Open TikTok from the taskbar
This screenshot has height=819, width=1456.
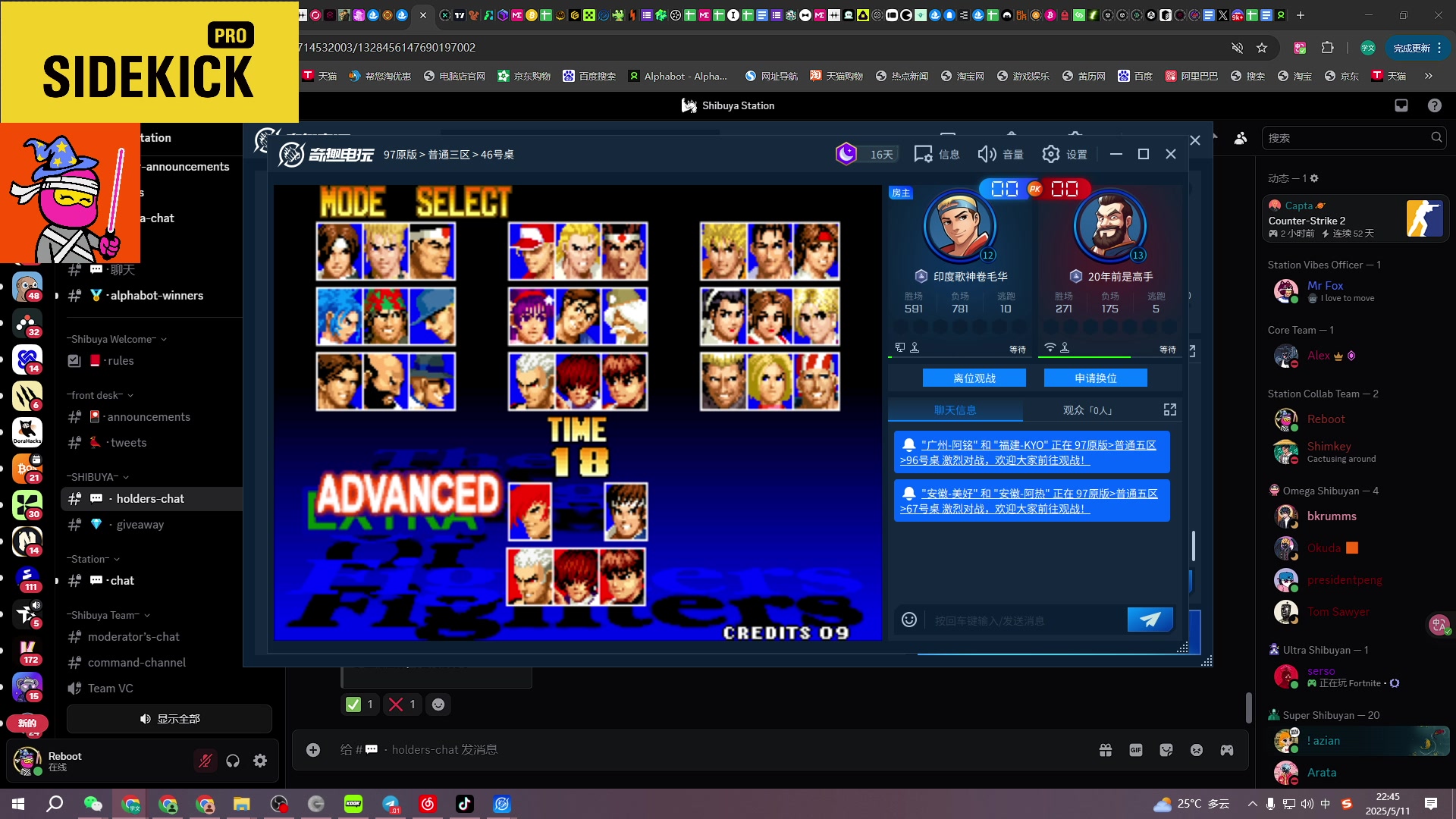pyautogui.click(x=464, y=804)
